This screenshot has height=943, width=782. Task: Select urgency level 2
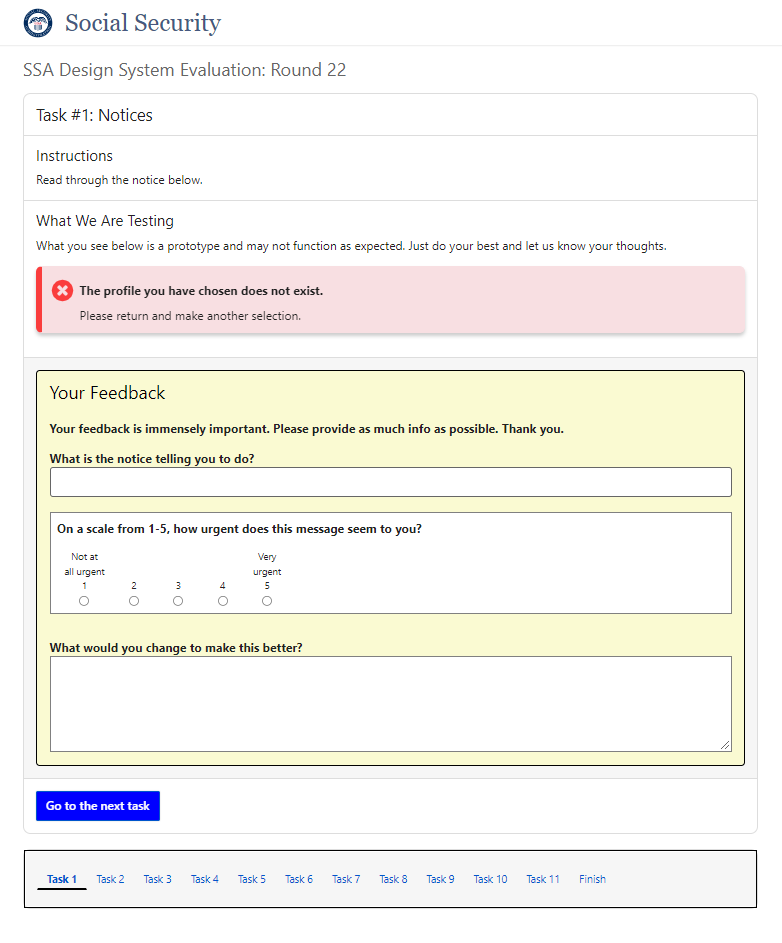click(134, 600)
